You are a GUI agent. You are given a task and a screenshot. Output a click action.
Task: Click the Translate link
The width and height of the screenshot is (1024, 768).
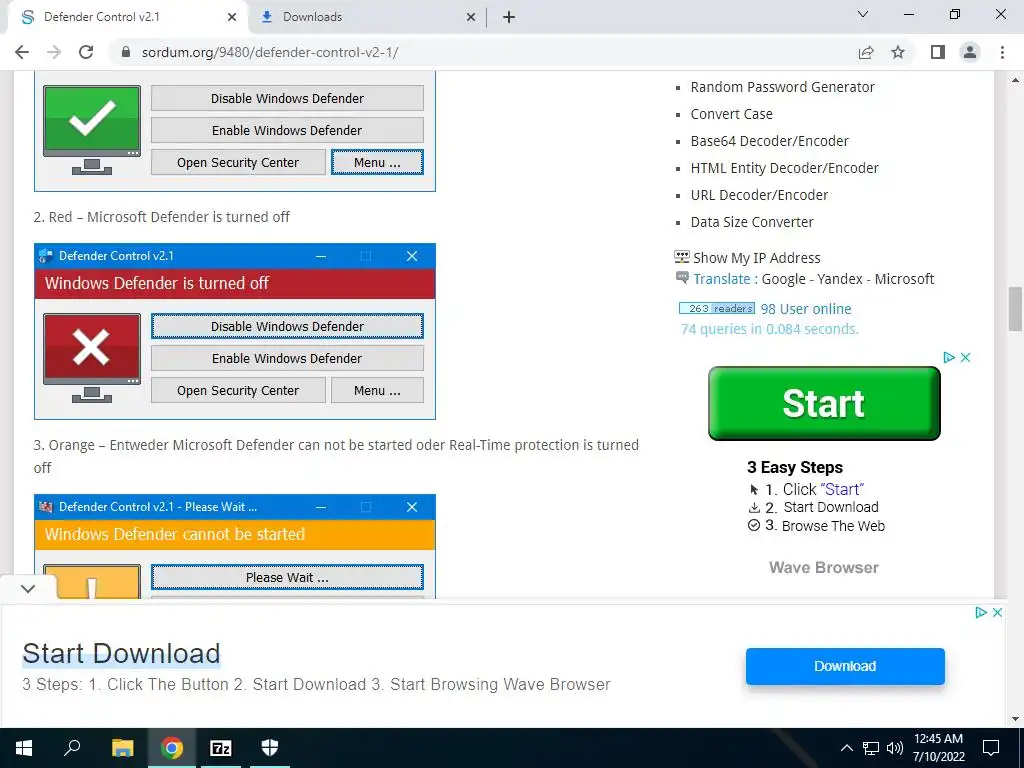pyautogui.click(x=722, y=279)
